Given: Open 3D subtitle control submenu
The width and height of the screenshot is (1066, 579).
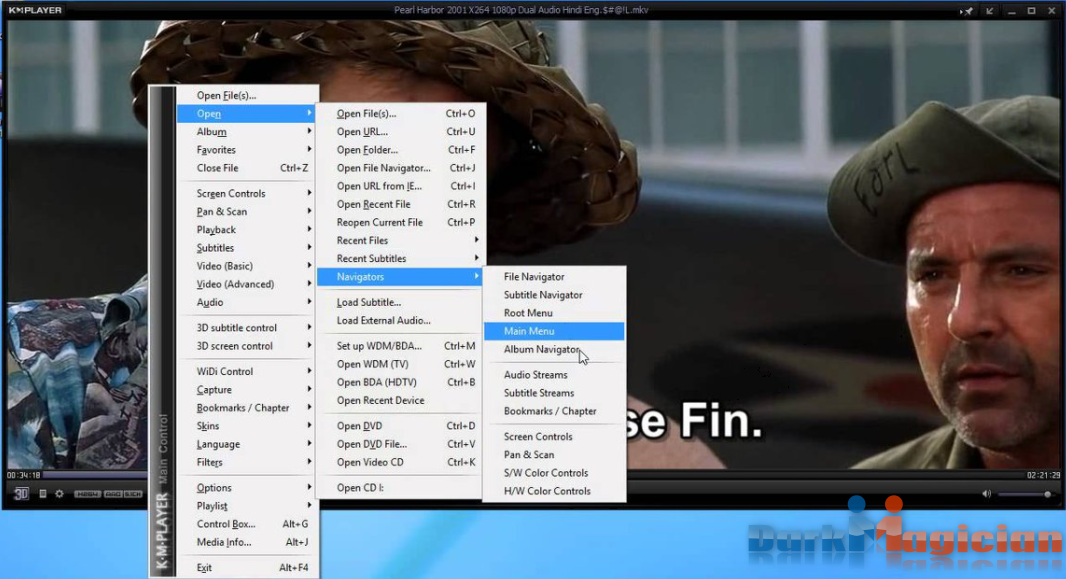Looking at the screenshot, I should (247, 328).
